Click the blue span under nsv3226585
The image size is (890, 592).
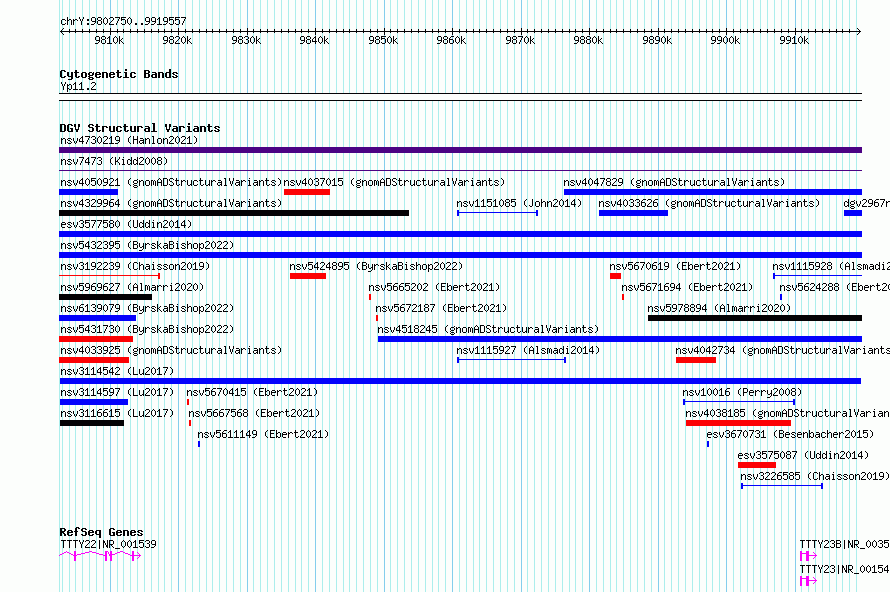pos(782,486)
